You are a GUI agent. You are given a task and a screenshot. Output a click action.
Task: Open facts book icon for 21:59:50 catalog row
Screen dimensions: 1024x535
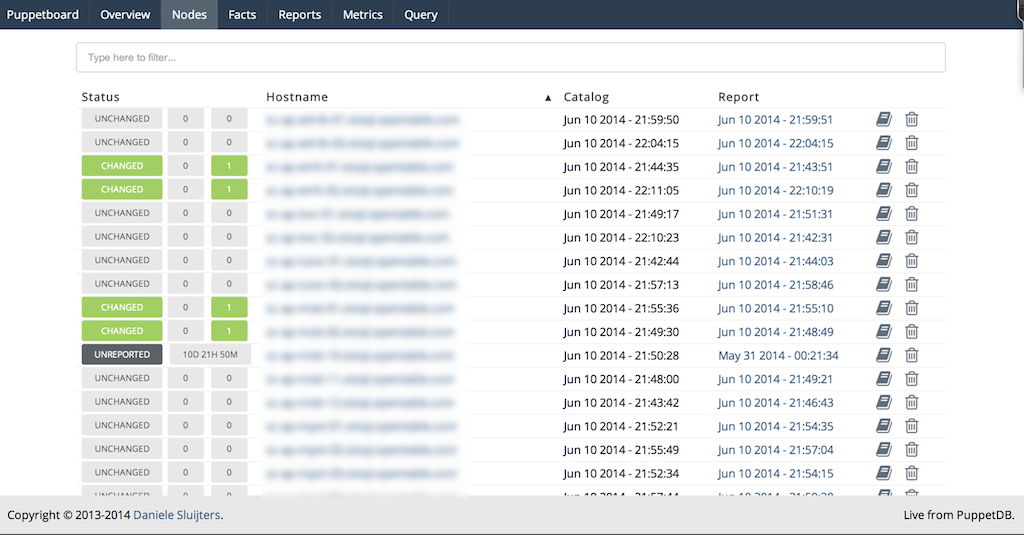pos(883,119)
